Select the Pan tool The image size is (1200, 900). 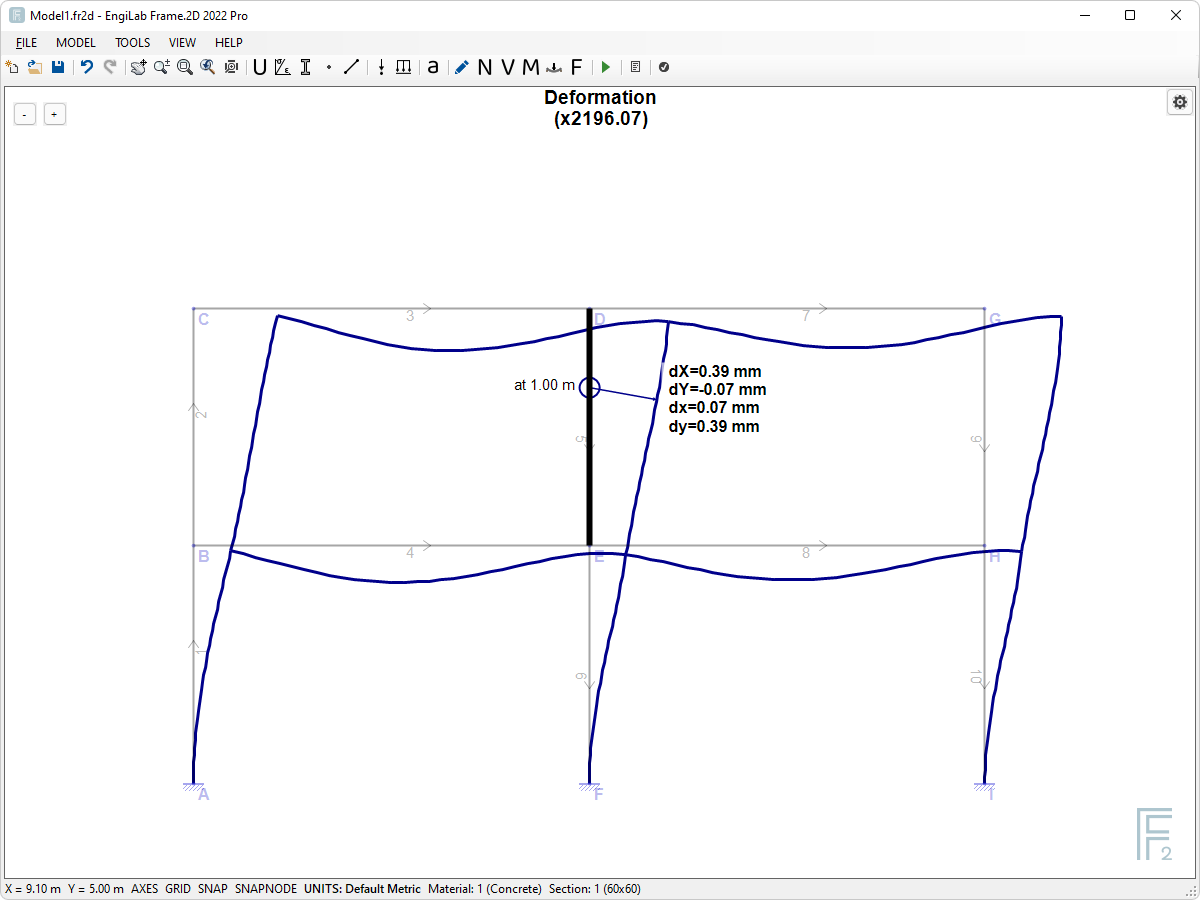pos(137,67)
